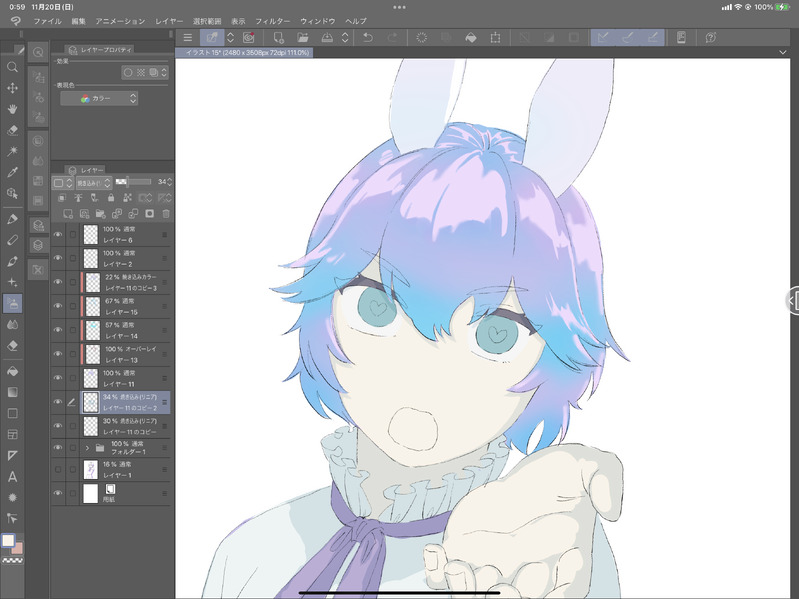
Task: Select the レイヤー 11 thumbnail
Action: [x=91, y=378]
